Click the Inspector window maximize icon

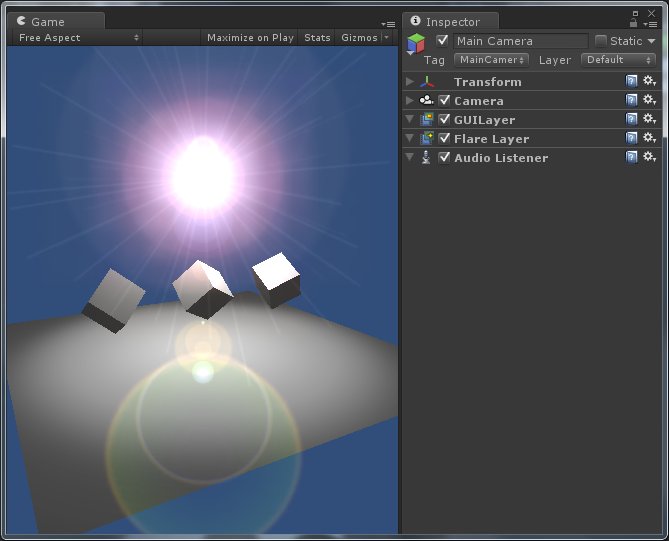(635, 13)
